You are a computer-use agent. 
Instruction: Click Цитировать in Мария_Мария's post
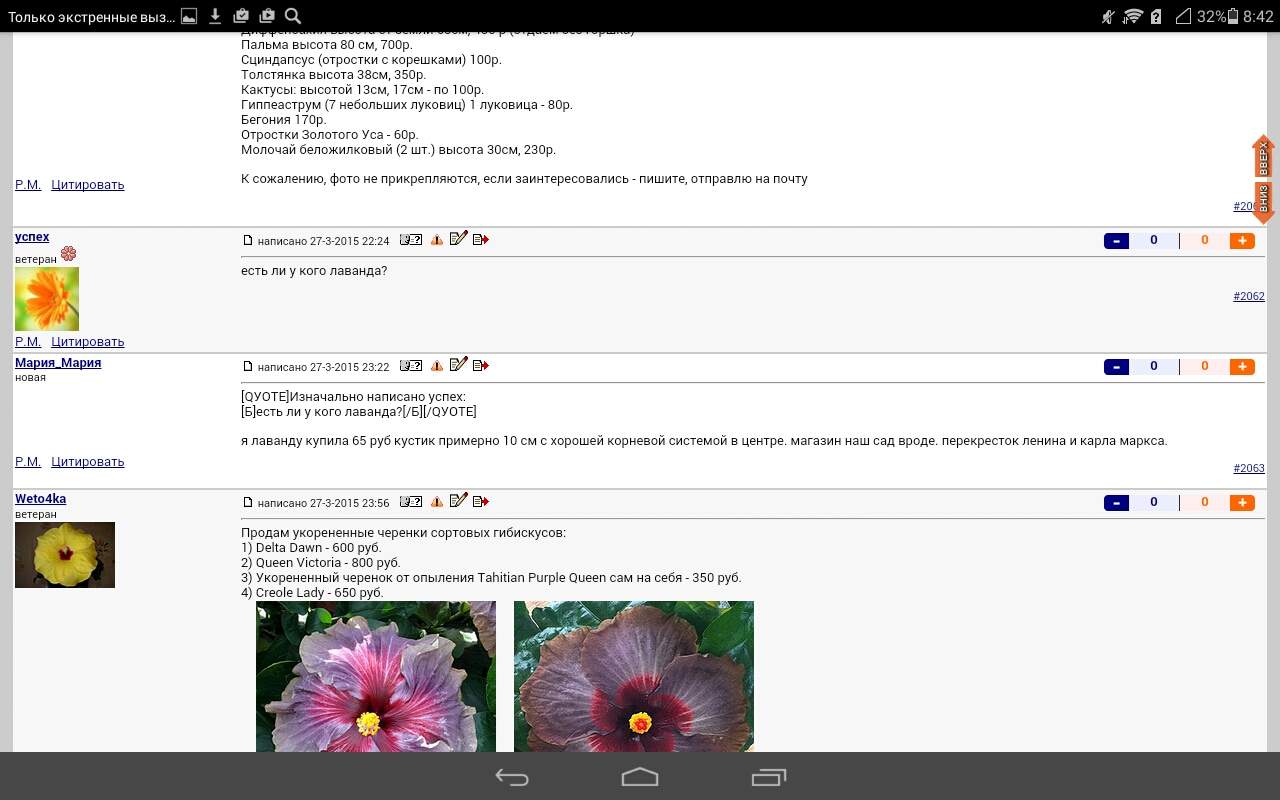click(88, 462)
